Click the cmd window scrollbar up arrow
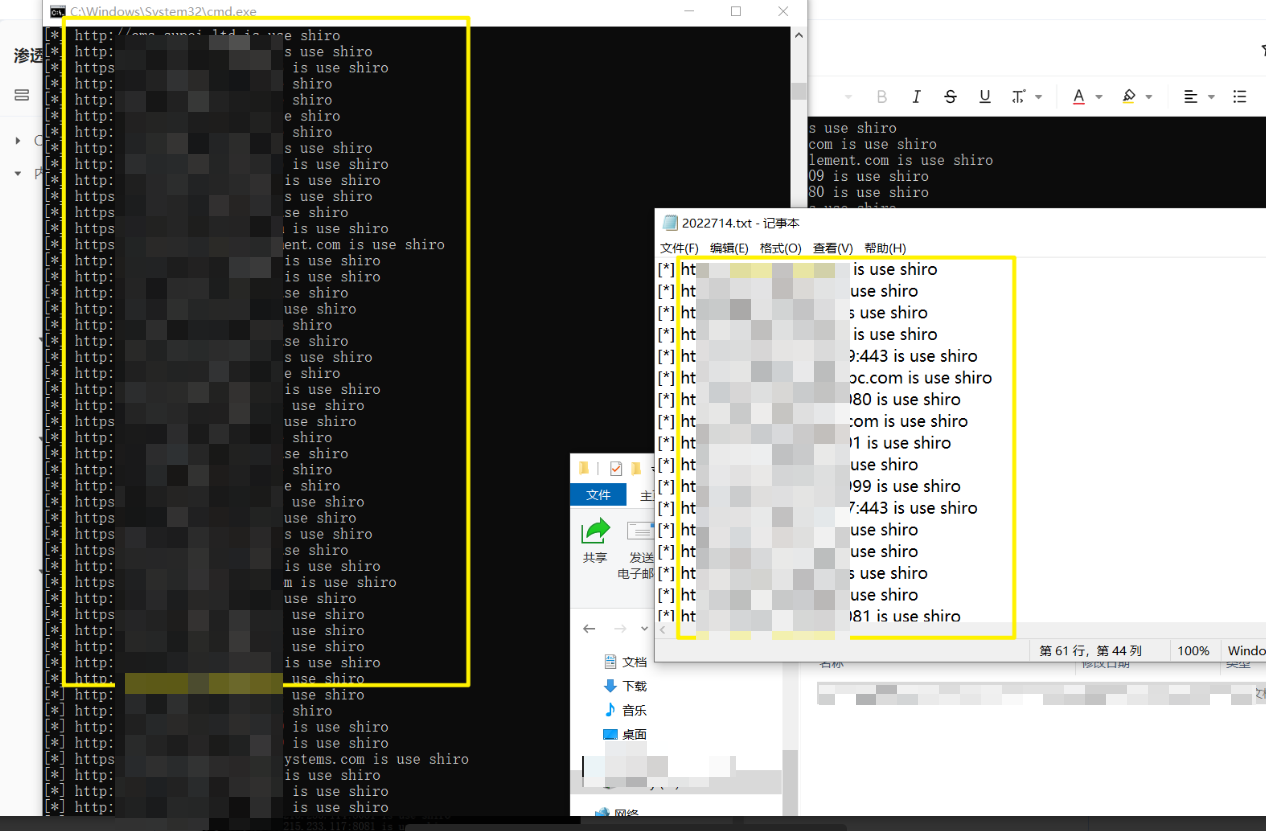The image size is (1266, 831). [x=798, y=35]
